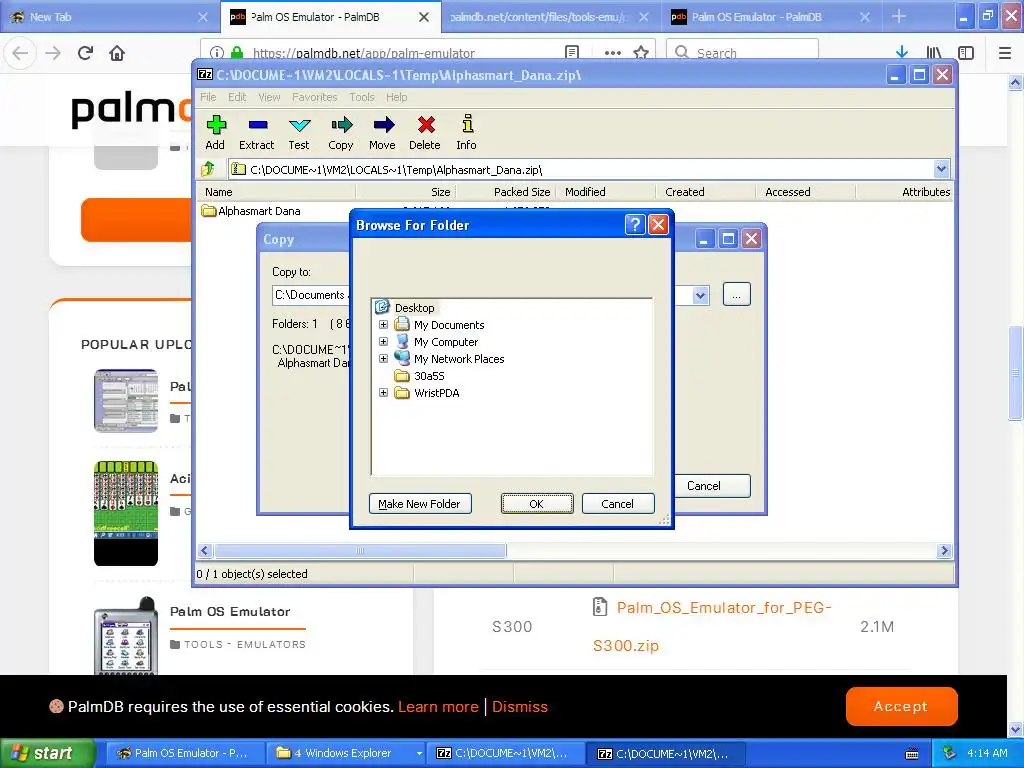Sort file list by Name column
Screen dimensions: 1024x768
pos(276,192)
